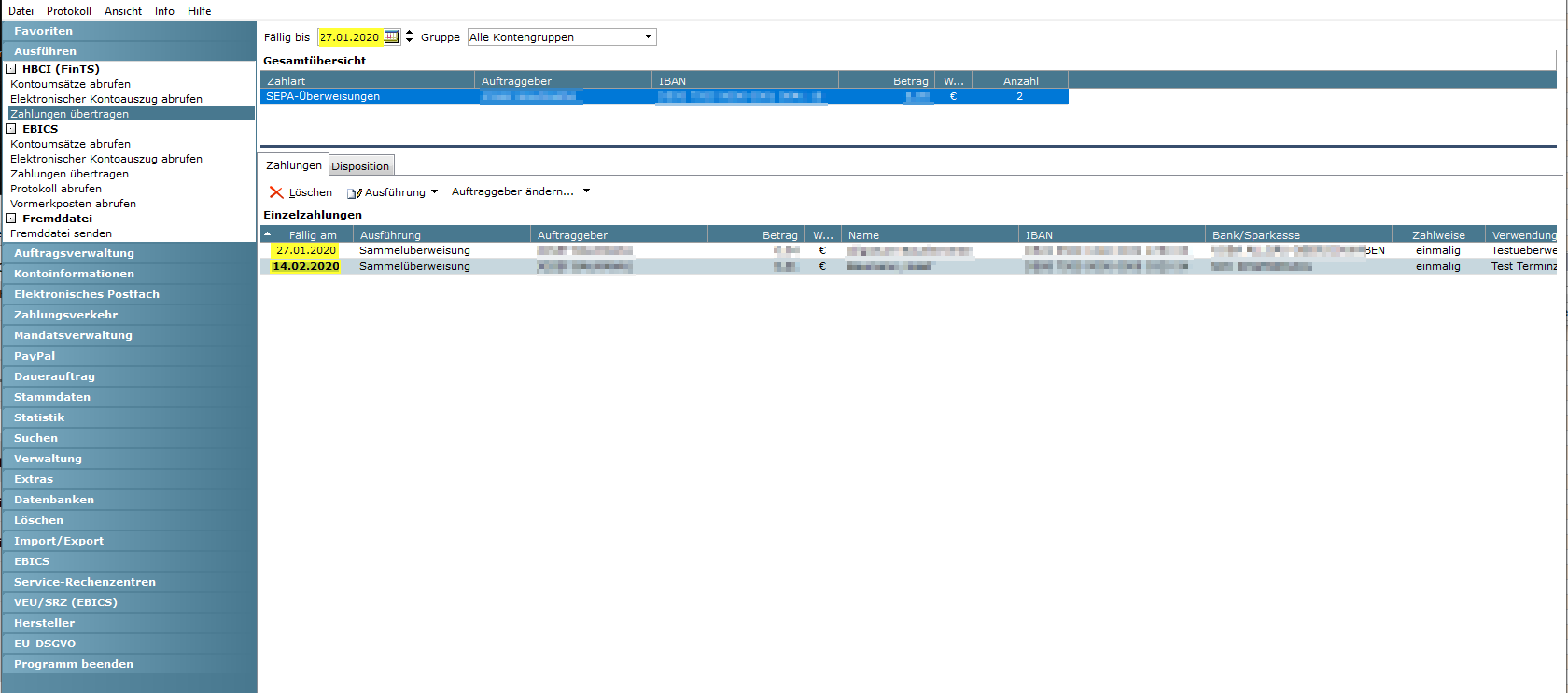Select HBCI Kontoumsätze abrufen
Screen dimensions: 1568x693
coord(70,84)
